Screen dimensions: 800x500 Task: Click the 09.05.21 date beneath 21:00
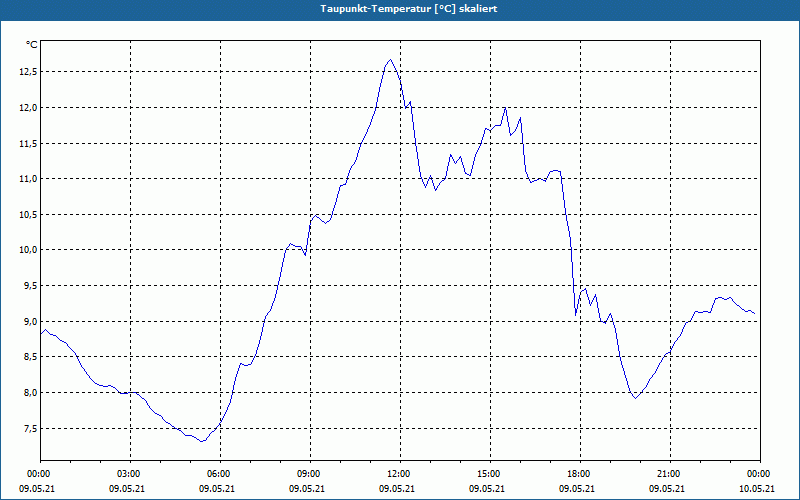[666, 488]
